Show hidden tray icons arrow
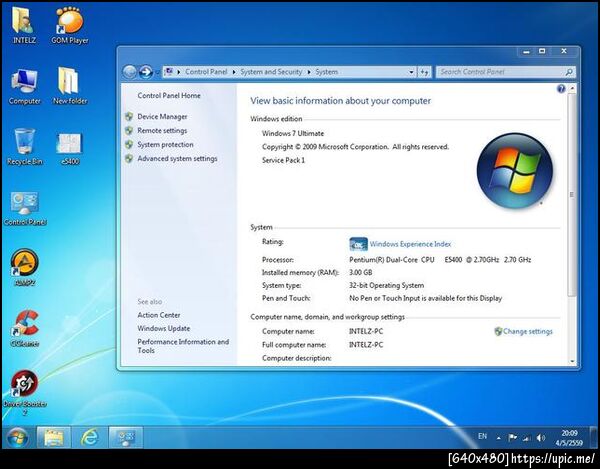This screenshot has height=469, width=600. coord(498,438)
